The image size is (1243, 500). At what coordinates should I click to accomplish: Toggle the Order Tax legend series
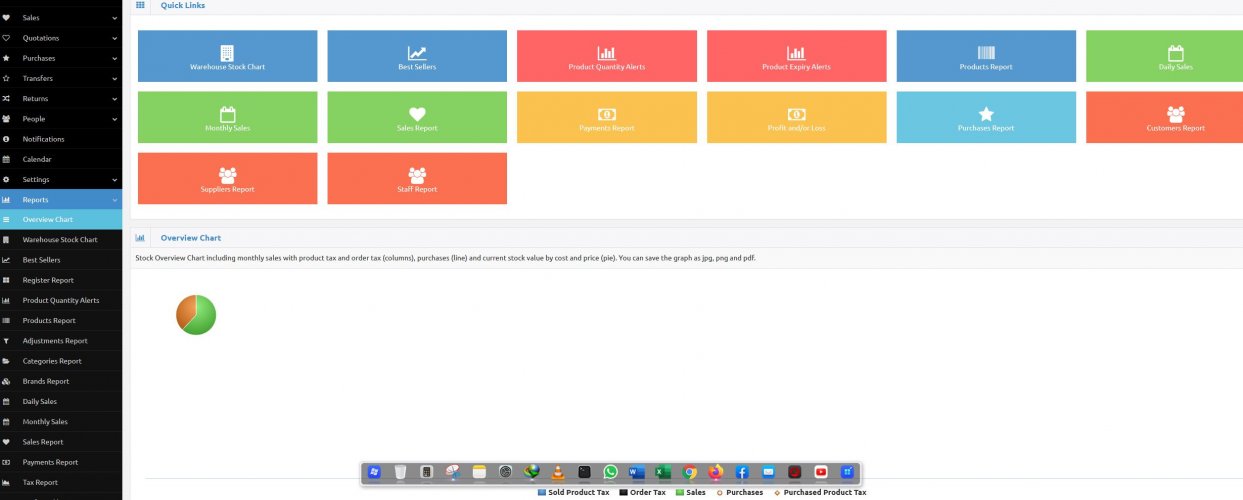[642, 492]
